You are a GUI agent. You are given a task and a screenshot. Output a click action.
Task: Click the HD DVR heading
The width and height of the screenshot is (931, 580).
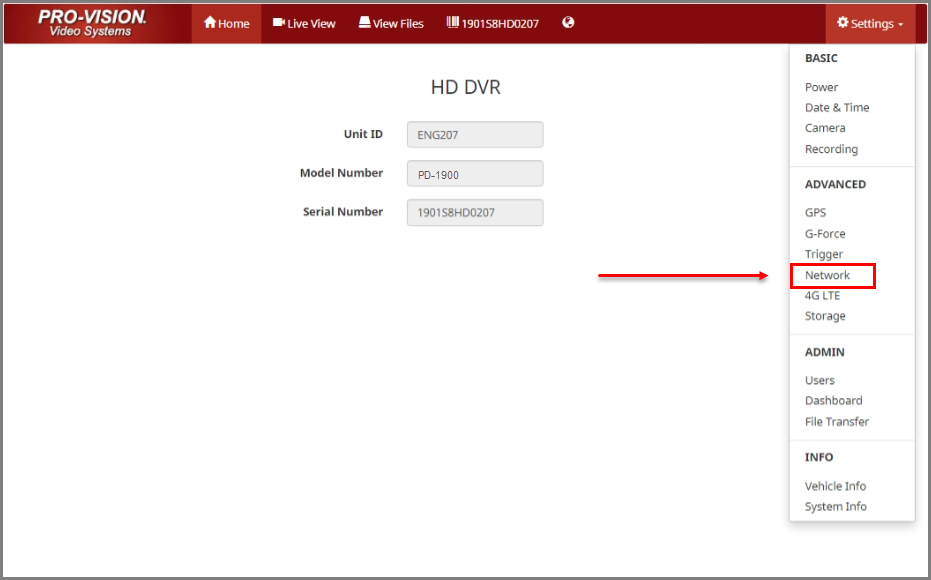[466, 87]
